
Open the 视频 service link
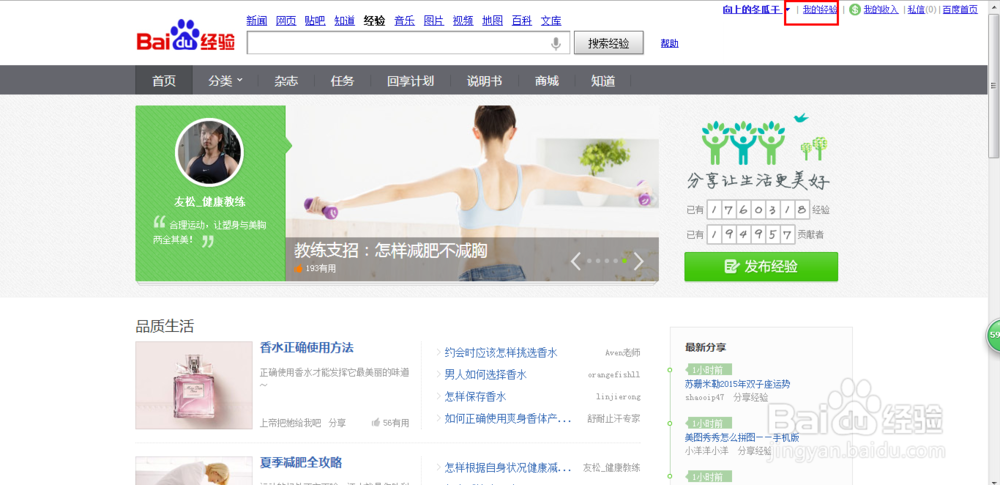click(463, 20)
